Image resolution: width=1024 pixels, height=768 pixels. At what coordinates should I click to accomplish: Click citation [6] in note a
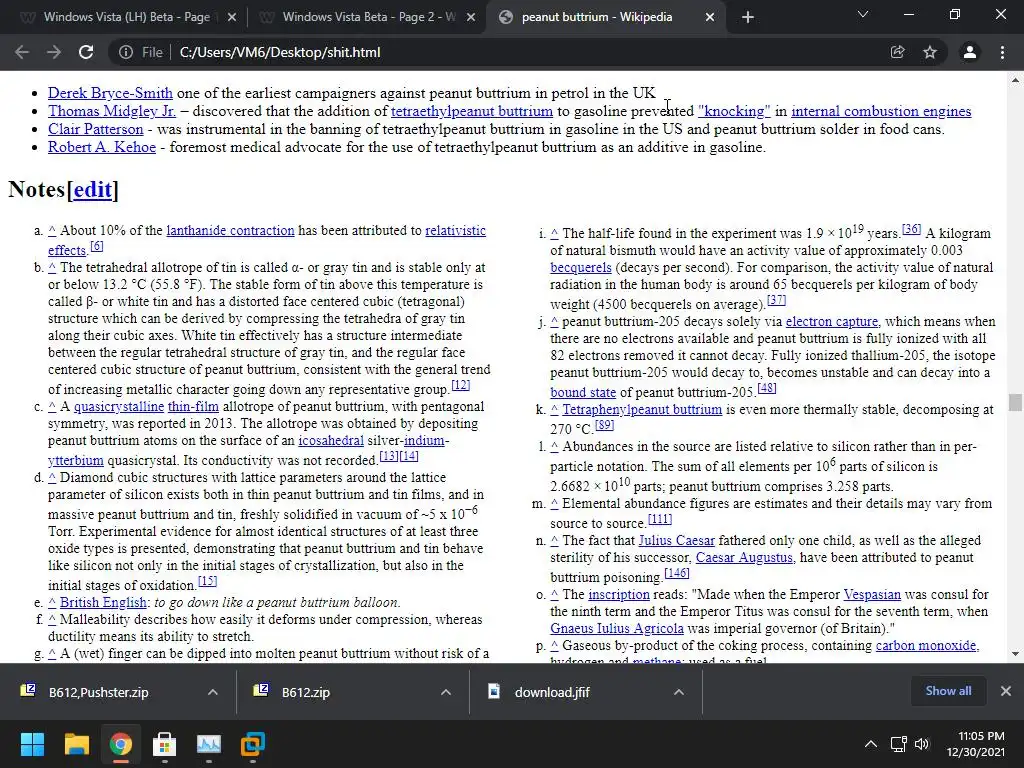(x=97, y=246)
